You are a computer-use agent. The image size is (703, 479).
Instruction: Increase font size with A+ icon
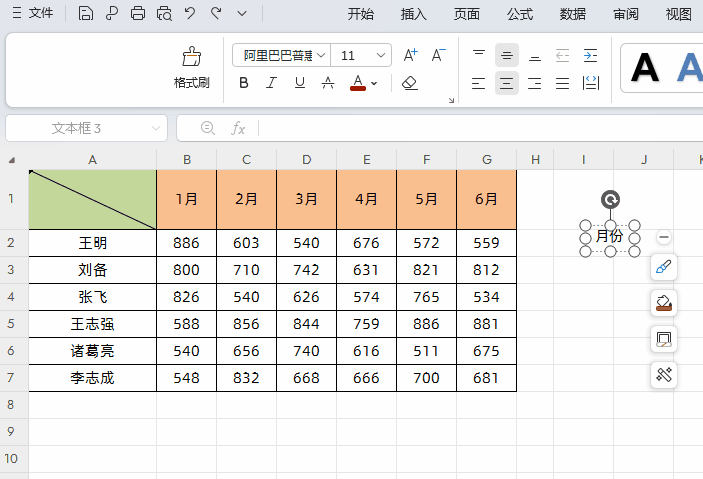pyautogui.click(x=410, y=56)
